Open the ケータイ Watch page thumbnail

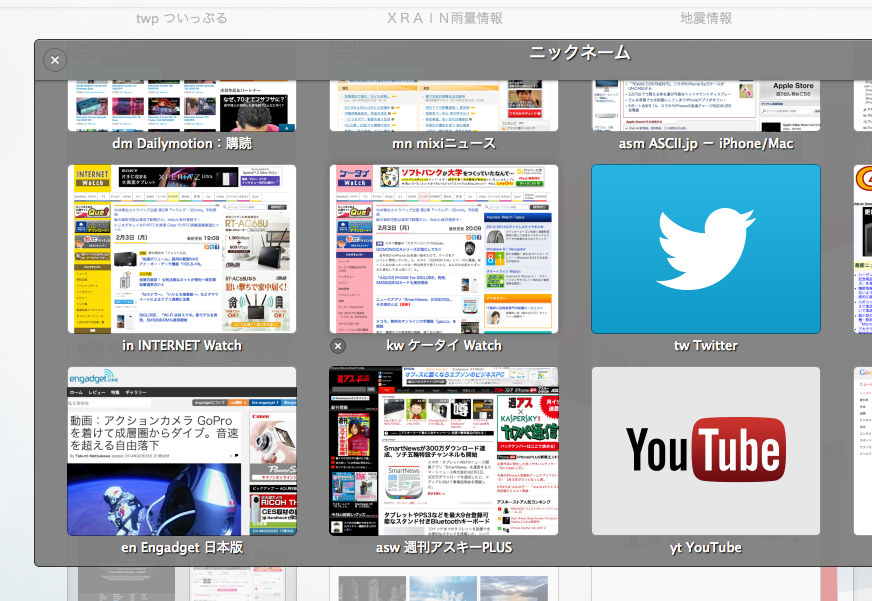pos(444,249)
